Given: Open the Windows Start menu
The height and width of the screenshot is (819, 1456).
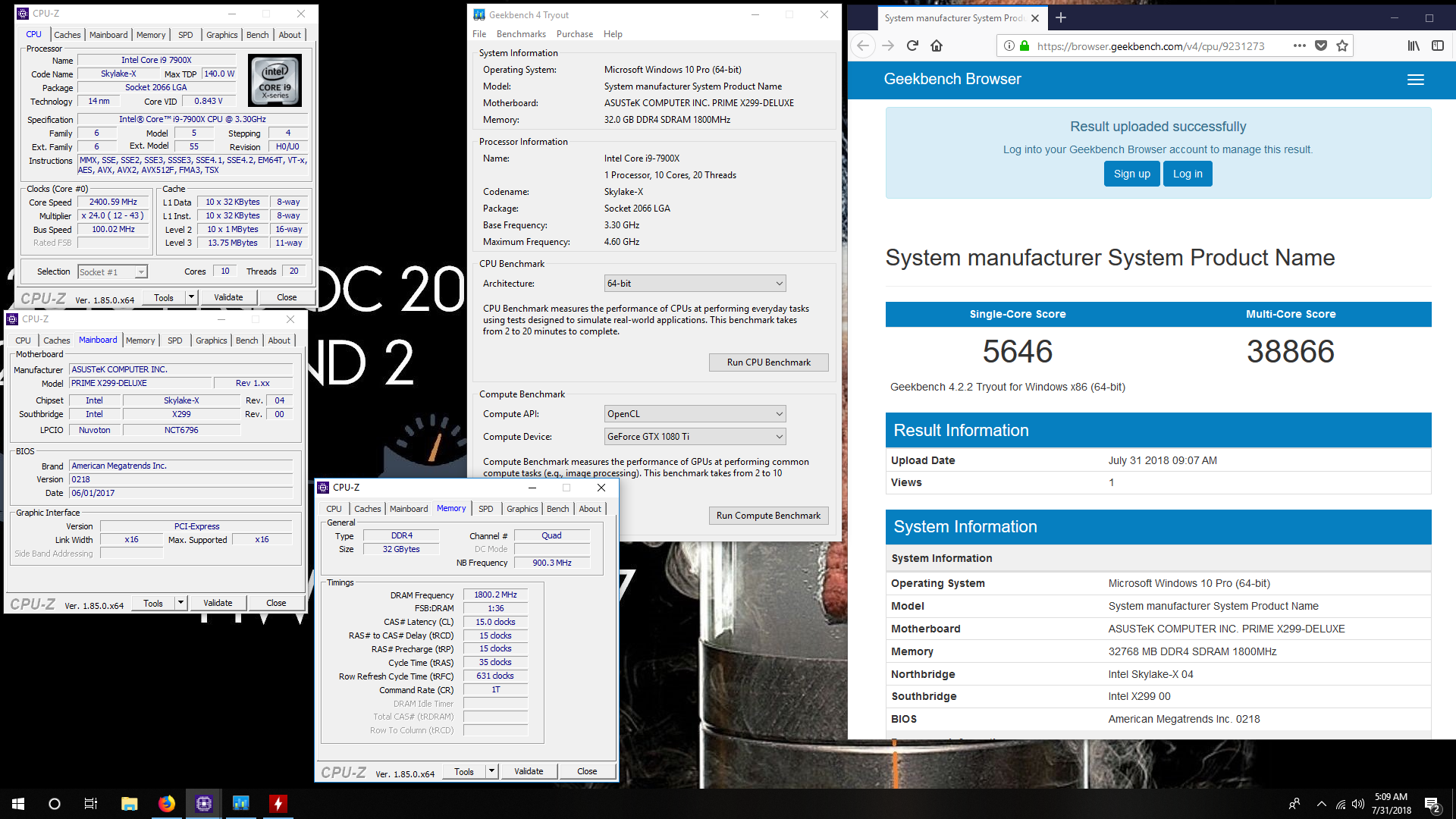Looking at the screenshot, I should click(x=18, y=804).
